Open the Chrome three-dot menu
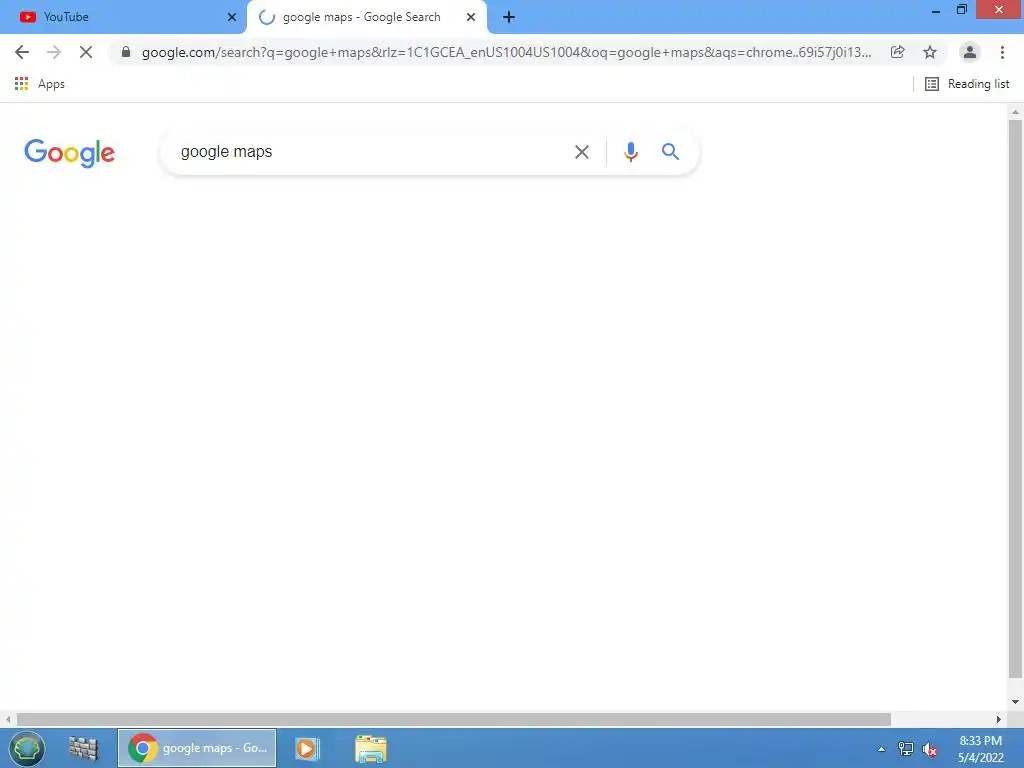 click(x=1002, y=52)
